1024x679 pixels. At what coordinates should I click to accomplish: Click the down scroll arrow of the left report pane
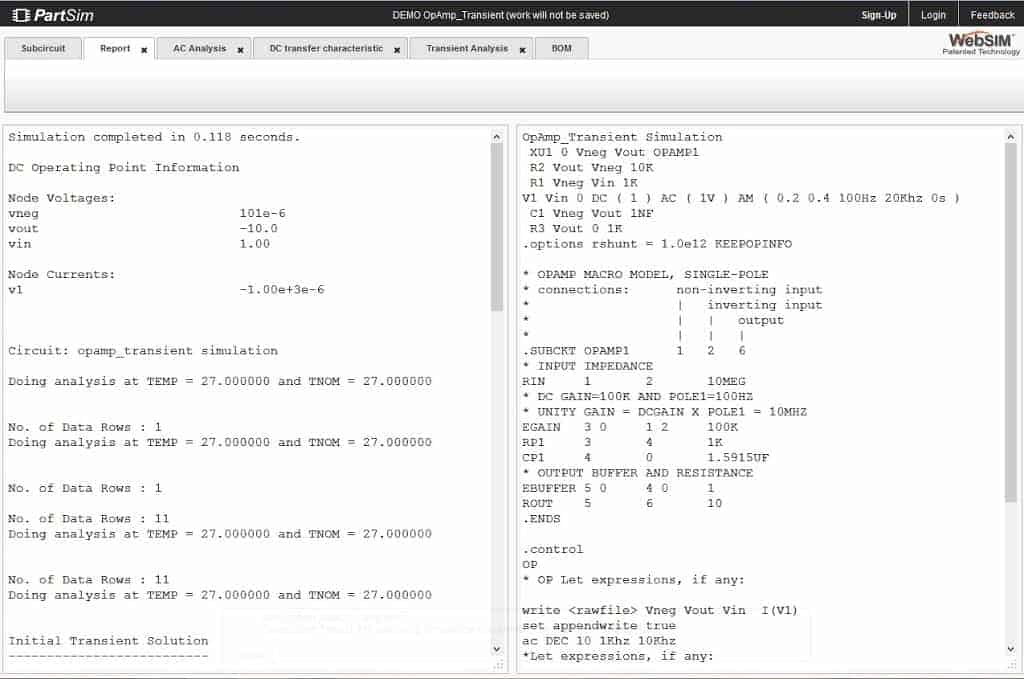pyautogui.click(x=497, y=648)
